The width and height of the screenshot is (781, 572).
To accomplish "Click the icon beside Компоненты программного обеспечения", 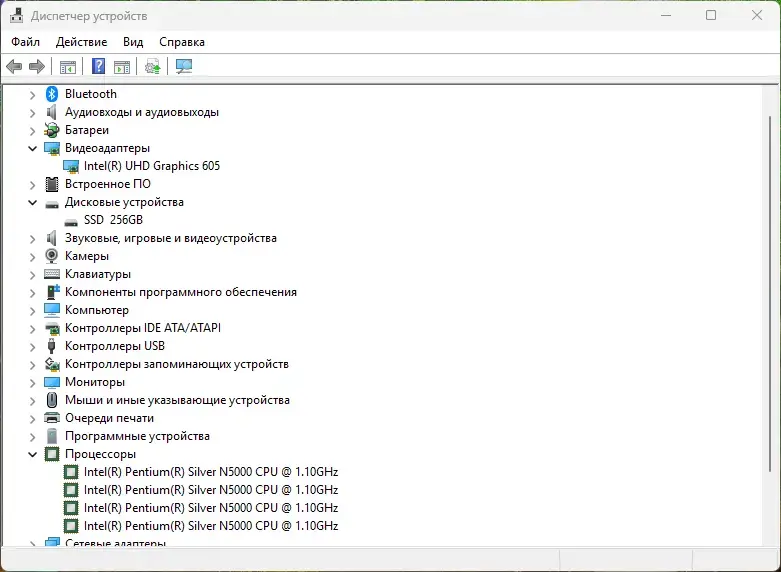I will click(x=52, y=291).
